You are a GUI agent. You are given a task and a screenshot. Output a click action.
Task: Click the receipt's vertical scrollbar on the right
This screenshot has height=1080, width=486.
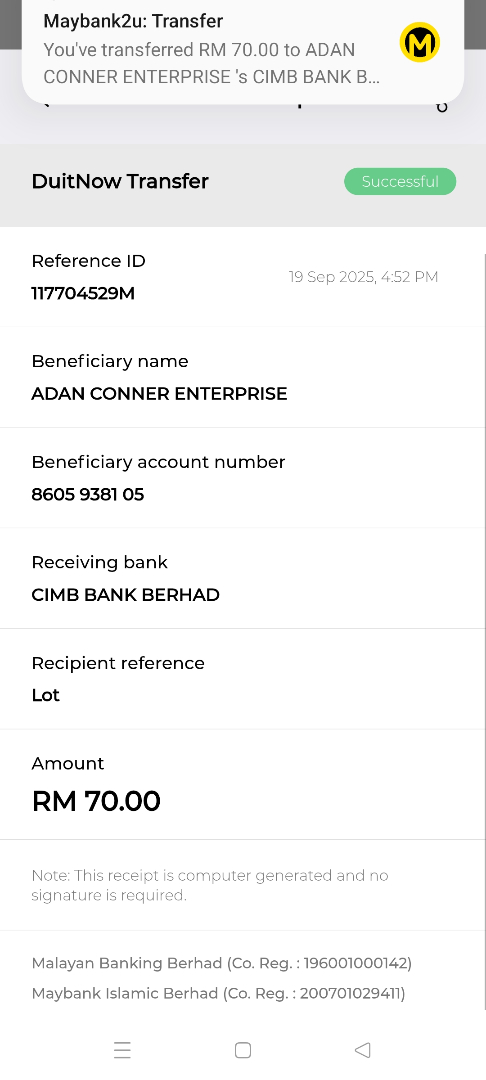[x=484, y=632]
